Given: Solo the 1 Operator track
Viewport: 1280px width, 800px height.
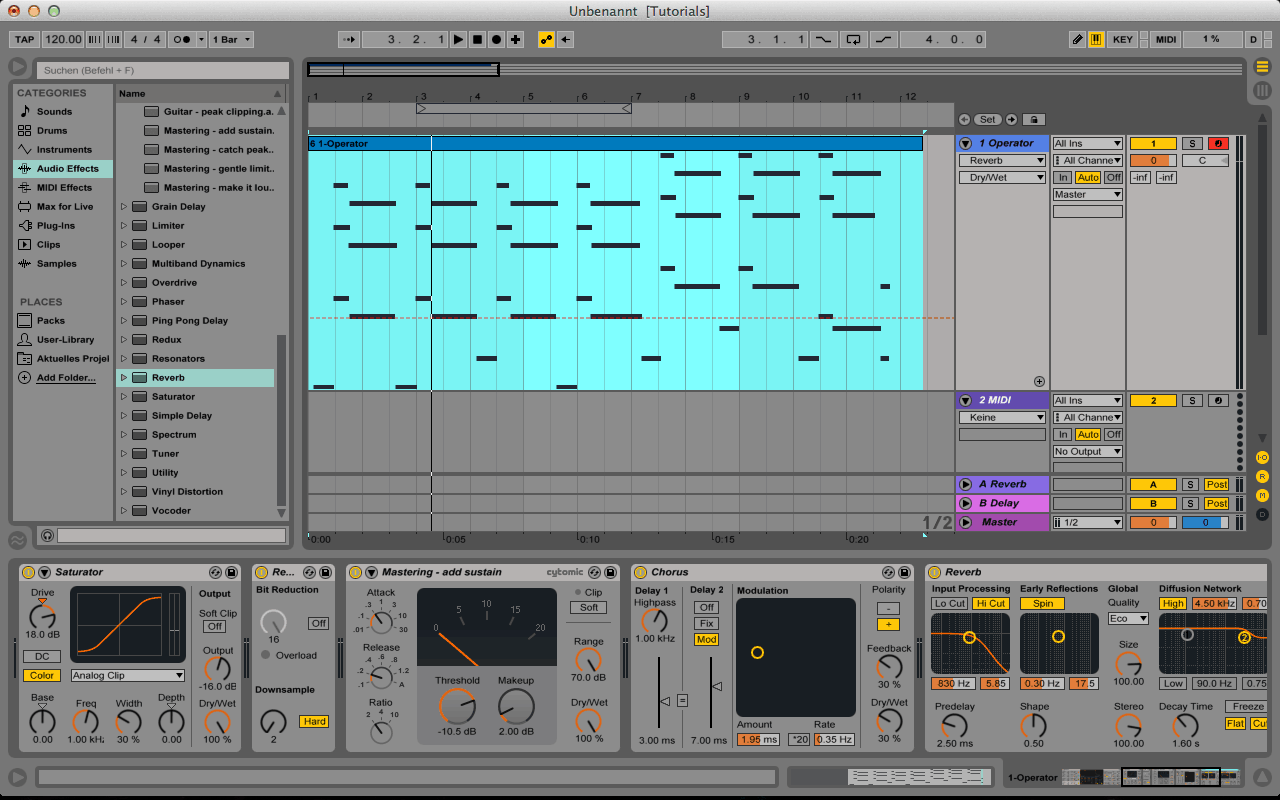Looking at the screenshot, I should pyautogui.click(x=1191, y=144).
